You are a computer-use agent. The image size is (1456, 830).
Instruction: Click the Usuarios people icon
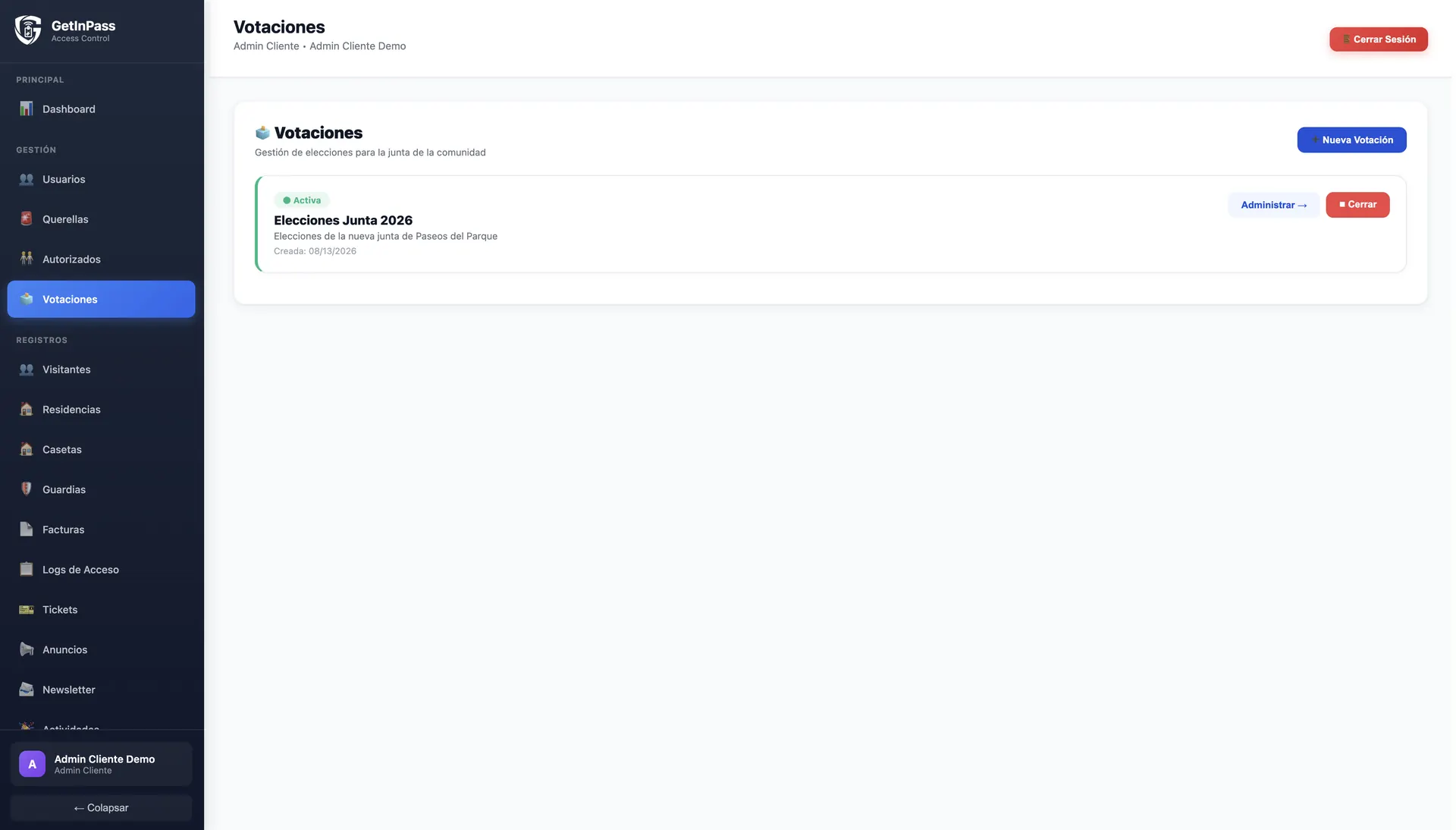(x=27, y=179)
